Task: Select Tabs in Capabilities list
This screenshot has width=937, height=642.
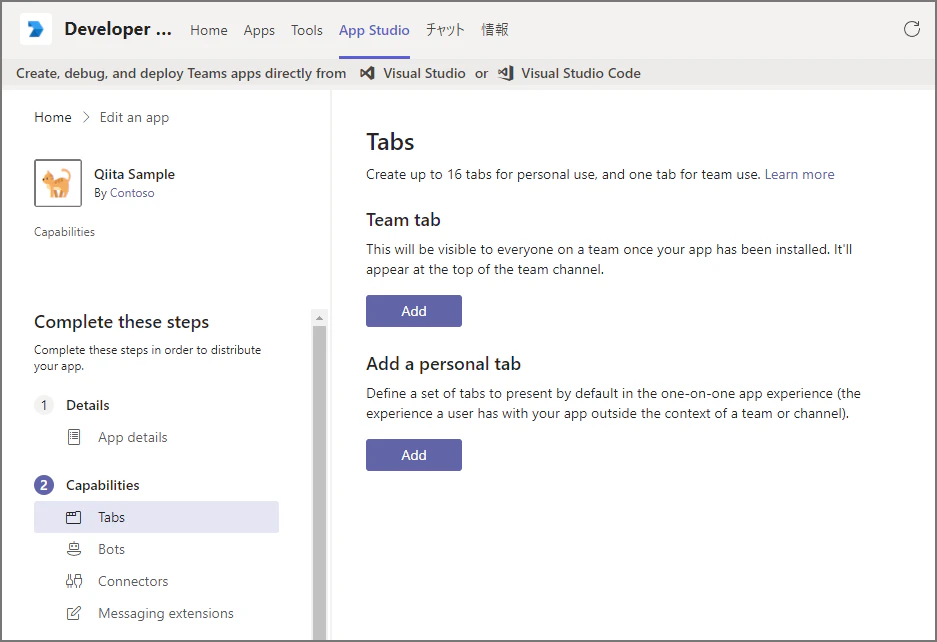Action: (157, 517)
